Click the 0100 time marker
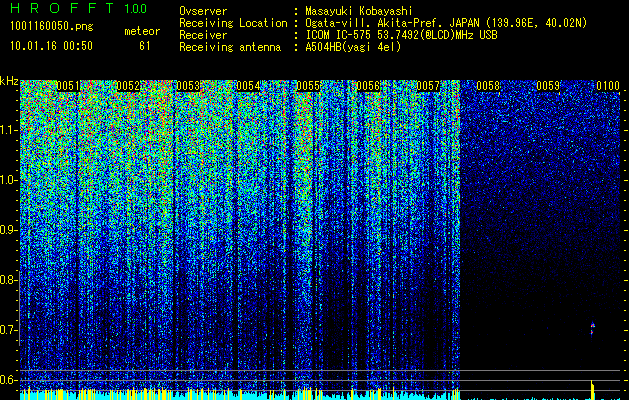The height and width of the screenshot is (400, 629). [608, 86]
